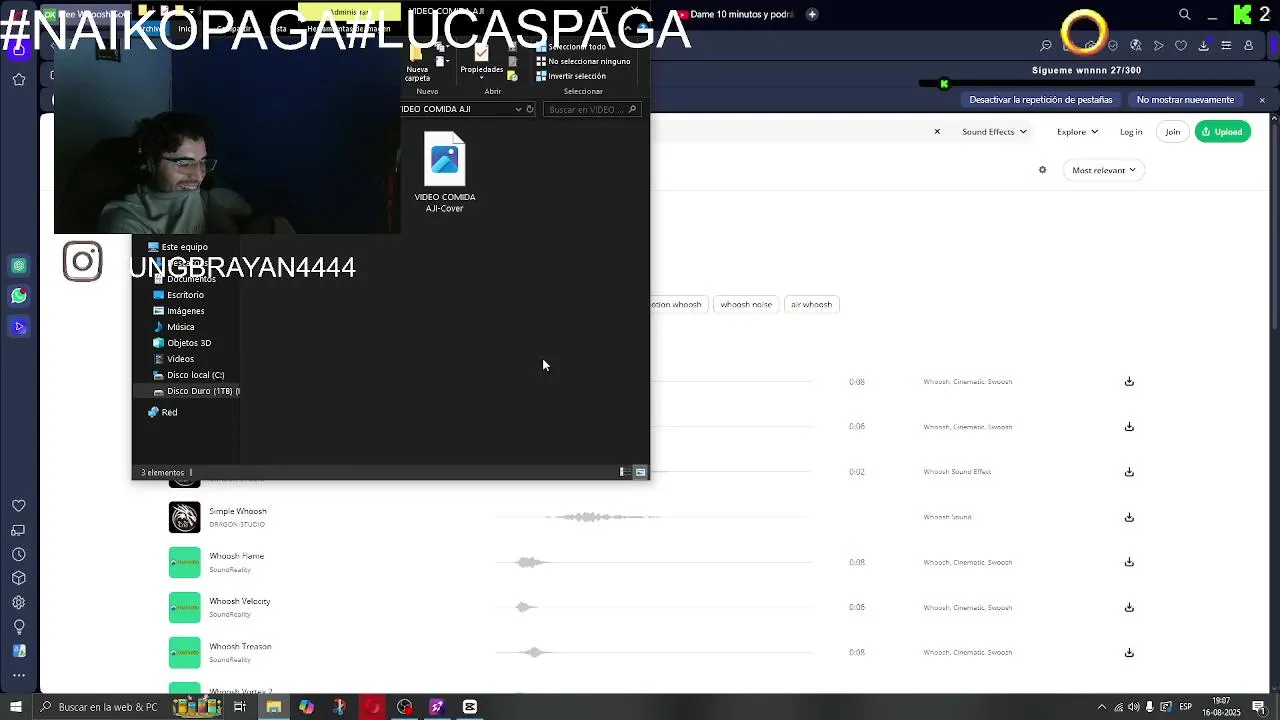Viewport: 1280px width, 720px height.
Task: Dismiss the tab repetition notification bar
Action: coord(1262,100)
